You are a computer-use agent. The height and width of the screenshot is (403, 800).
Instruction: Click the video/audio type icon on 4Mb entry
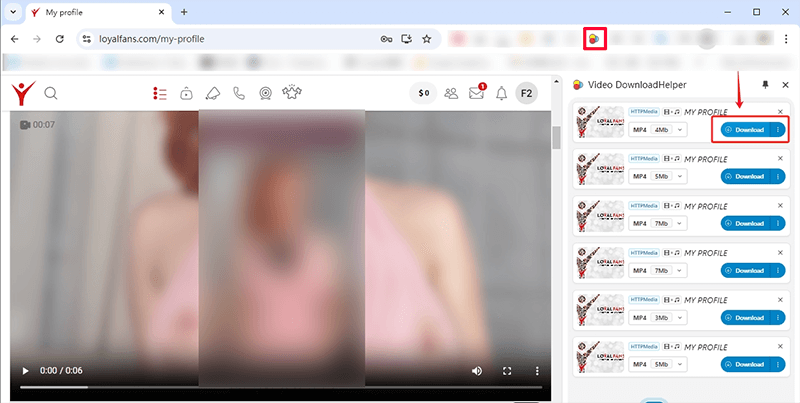672,112
